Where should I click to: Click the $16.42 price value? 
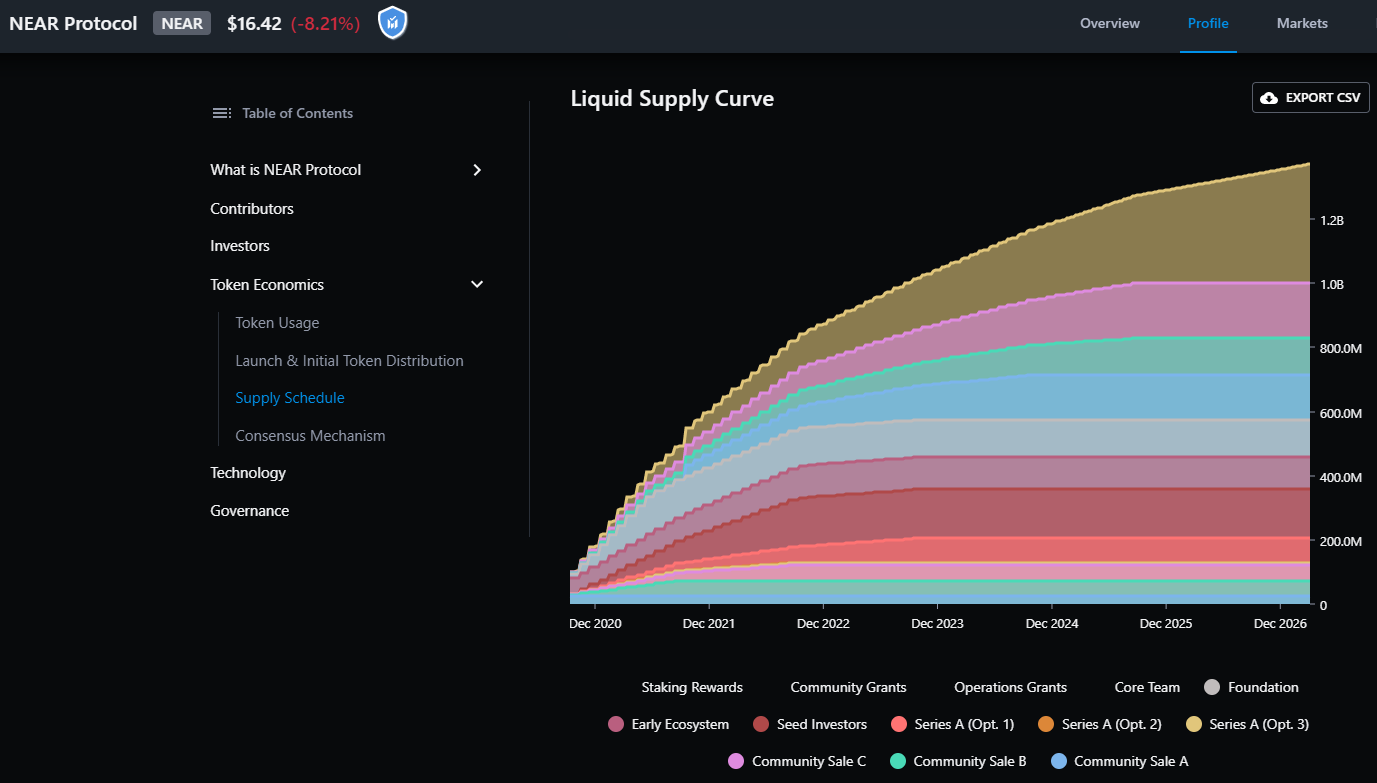[254, 23]
